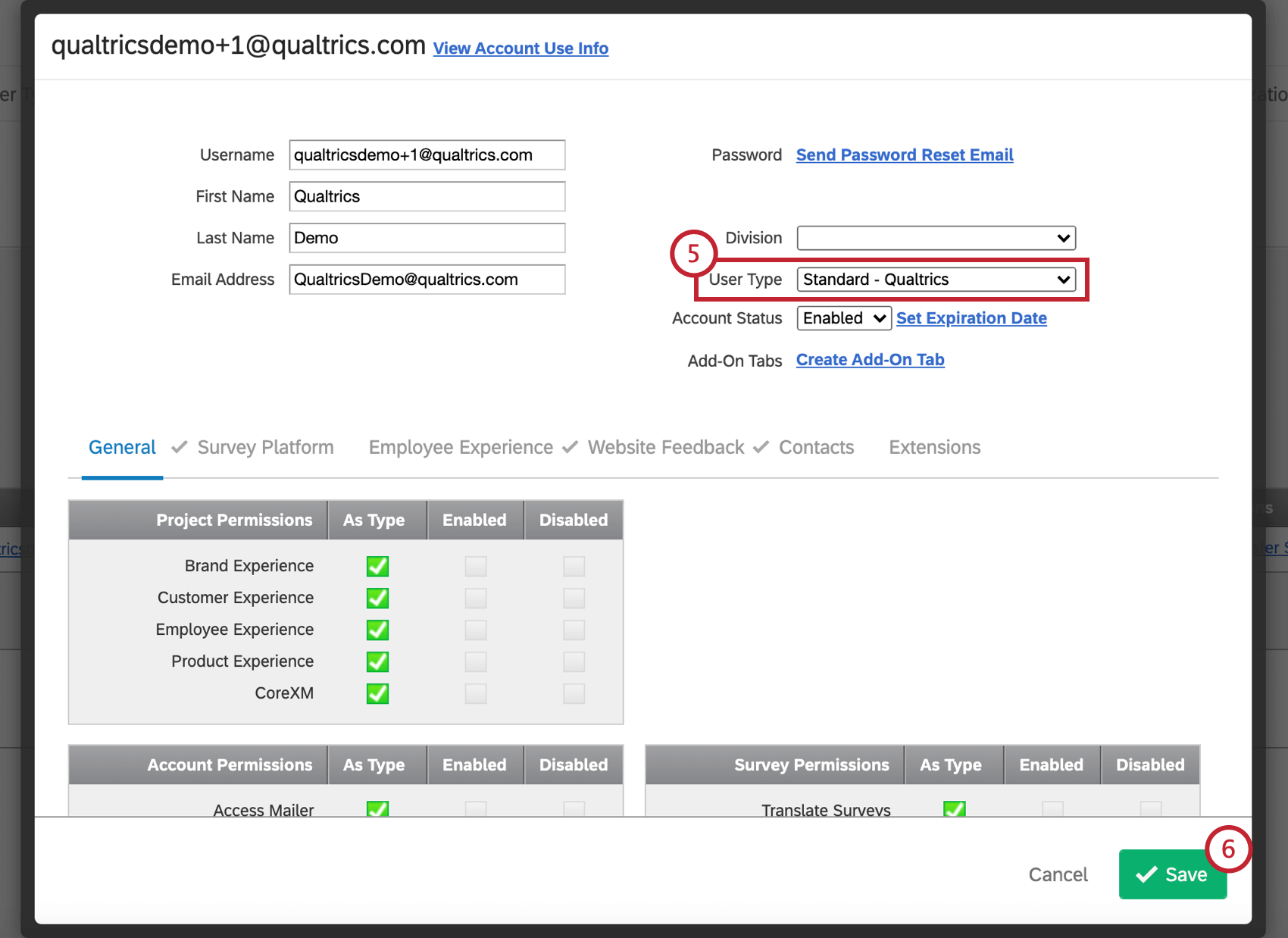Toggle Employee Experience As Type checkbox
The width and height of the screenshot is (1288, 938).
[377, 630]
